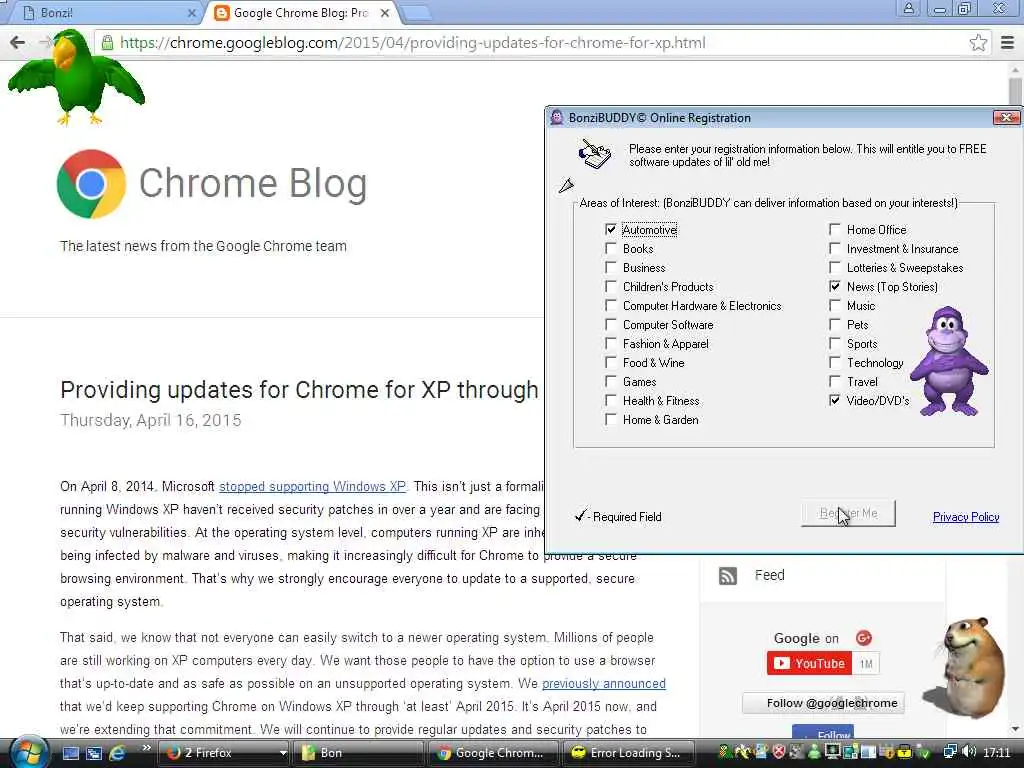Image resolution: width=1024 pixels, height=768 pixels.
Task: Check the Travel checkbox
Action: pyautogui.click(x=835, y=381)
